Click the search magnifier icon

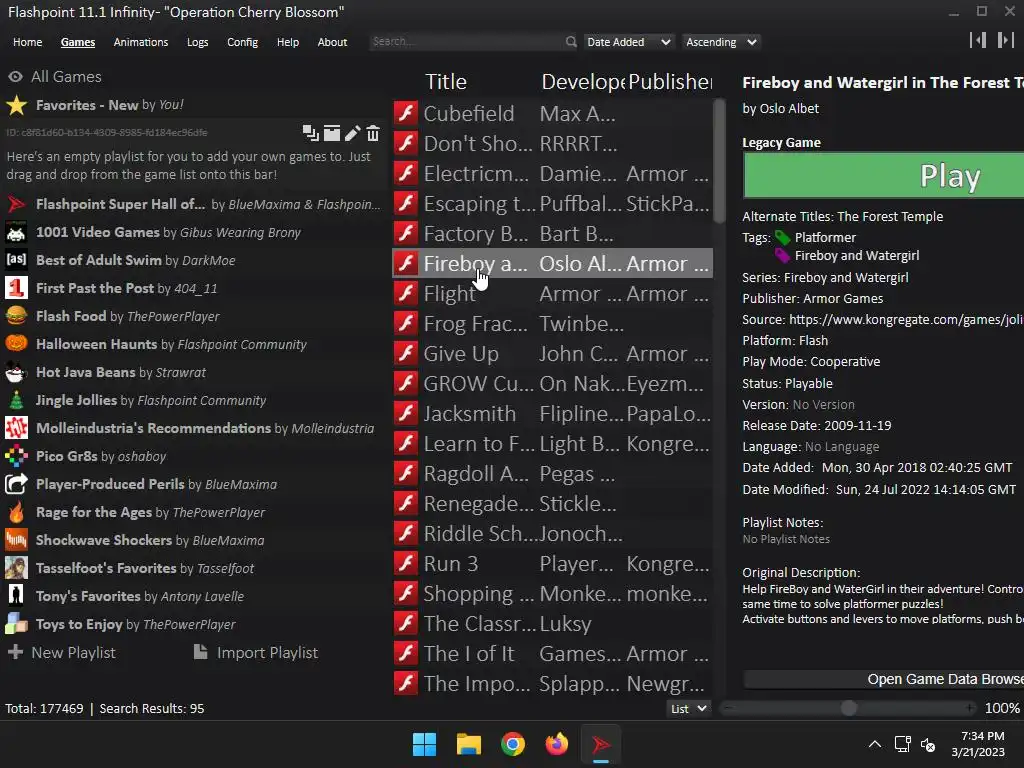coord(571,42)
